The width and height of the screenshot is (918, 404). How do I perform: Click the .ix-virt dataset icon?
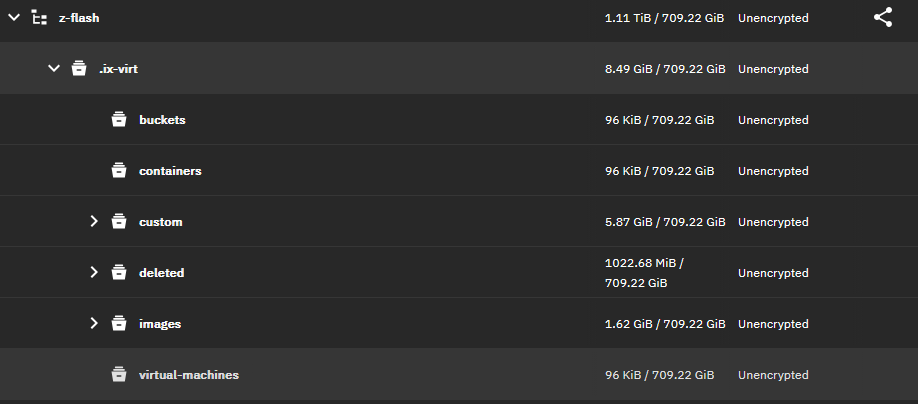point(78,69)
